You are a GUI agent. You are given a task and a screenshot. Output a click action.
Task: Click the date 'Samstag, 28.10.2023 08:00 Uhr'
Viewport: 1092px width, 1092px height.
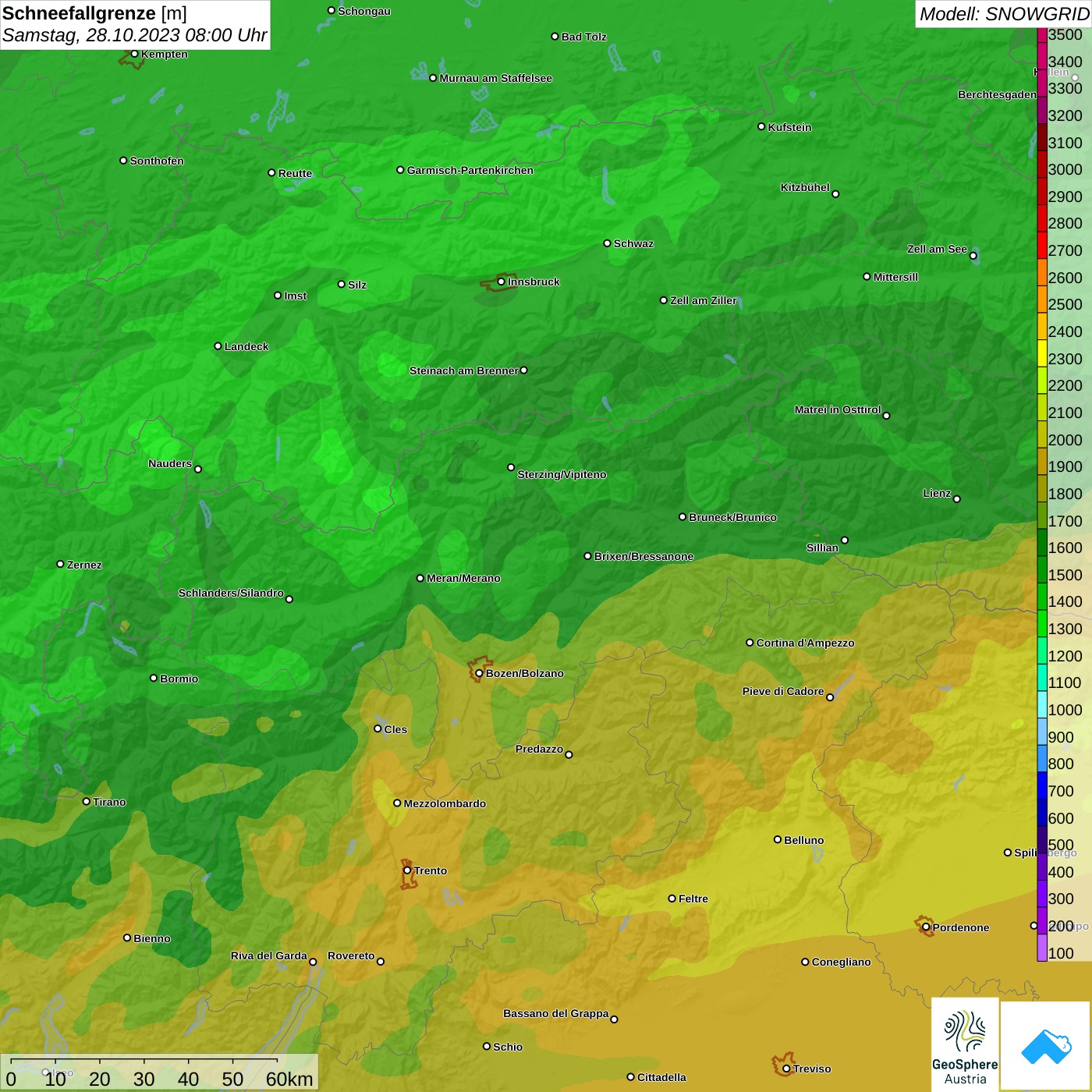(134, 35)
